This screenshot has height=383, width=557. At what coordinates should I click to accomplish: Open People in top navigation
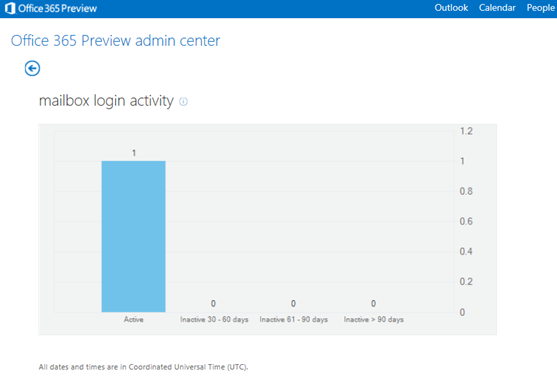[x=540, y=8]
